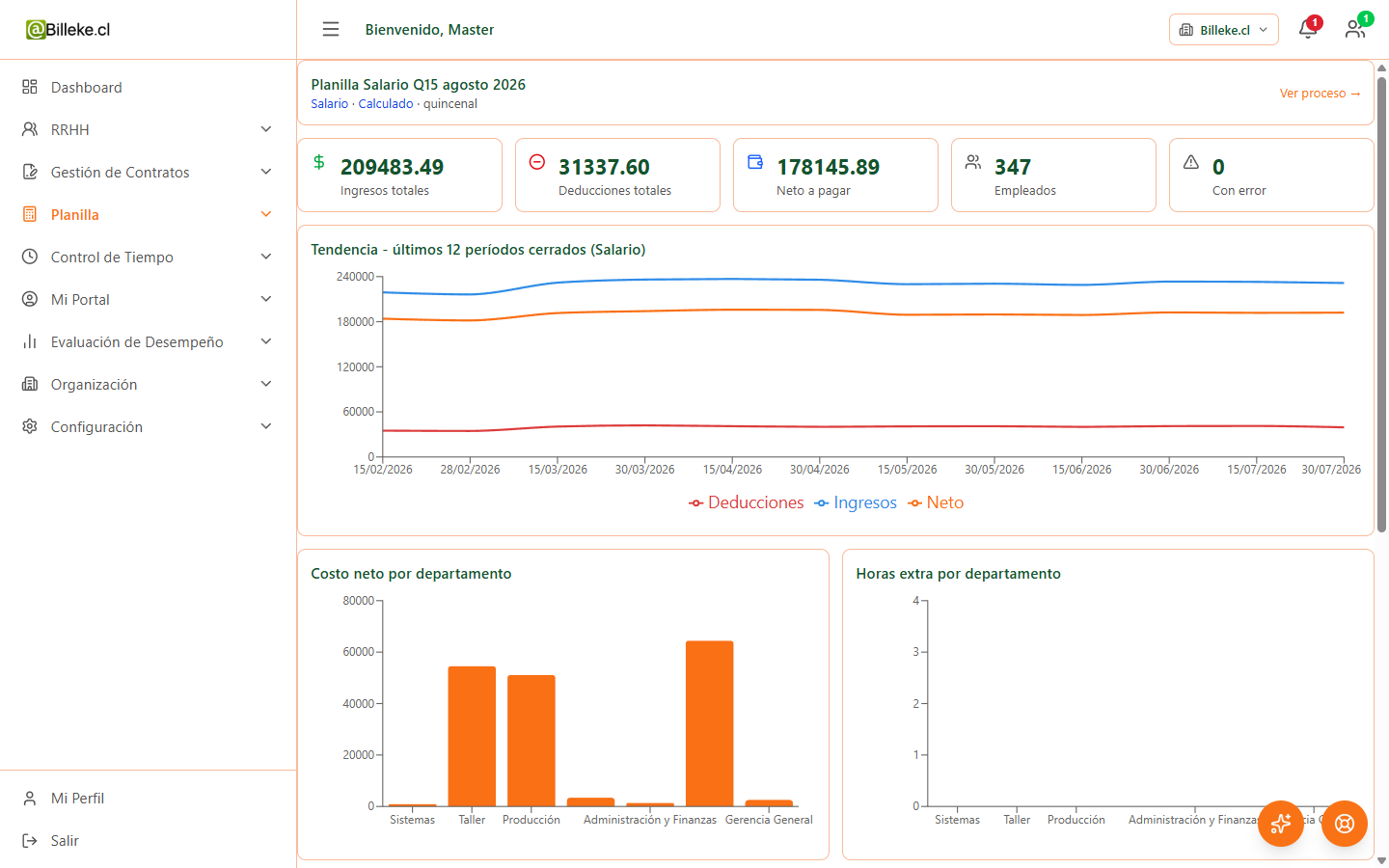Screen dimensions: 1389x868
Task: Click the employees people icon in card
Action: click(973, 162)
